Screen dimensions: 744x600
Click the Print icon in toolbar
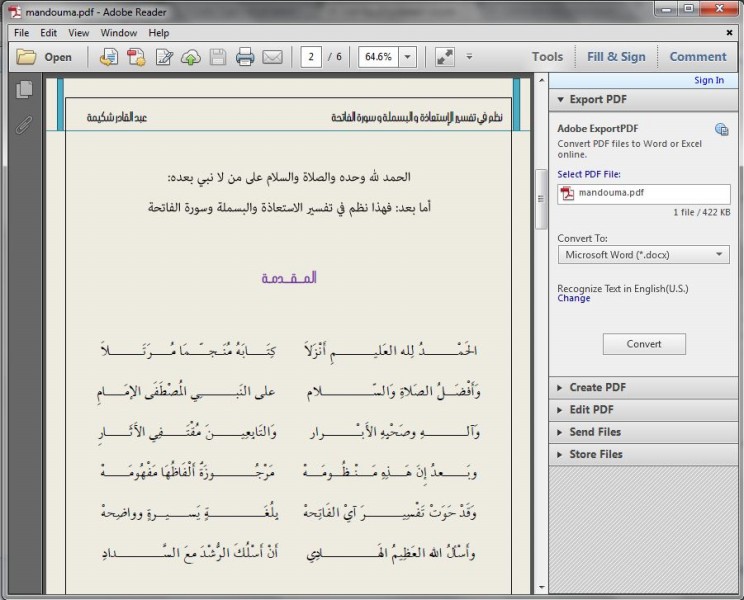pyautogui.click(x=245, y=57)
